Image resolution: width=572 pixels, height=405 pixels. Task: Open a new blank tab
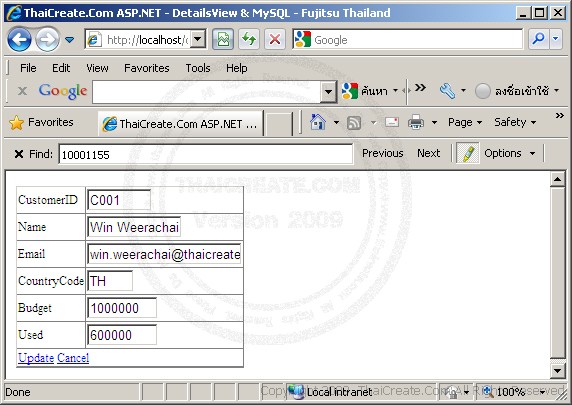tap(279, 124)
